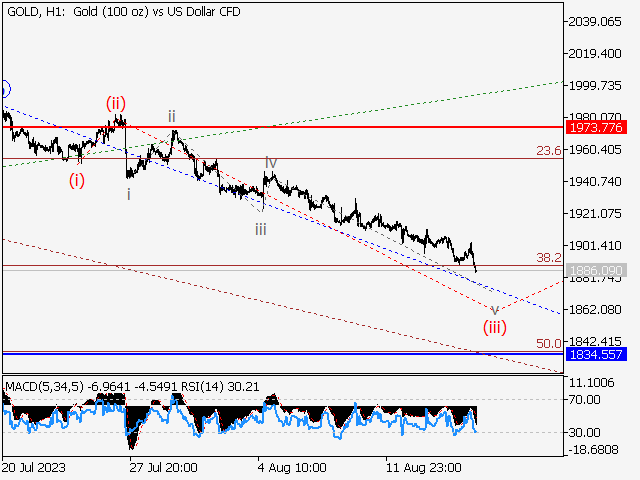Select the red (ii) wave label
The height and width of the screenshot is (480, 640).
[x=116, y=104]
